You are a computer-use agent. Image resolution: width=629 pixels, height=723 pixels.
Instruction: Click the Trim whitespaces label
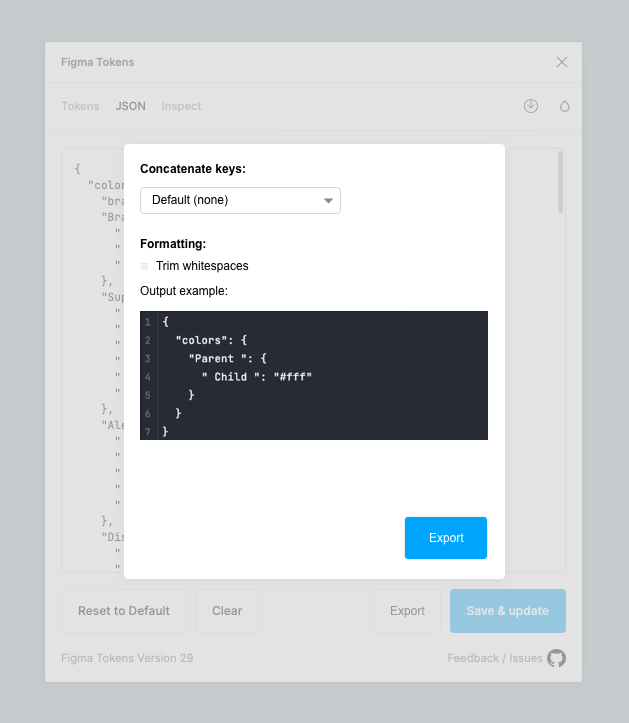(202, 266)
